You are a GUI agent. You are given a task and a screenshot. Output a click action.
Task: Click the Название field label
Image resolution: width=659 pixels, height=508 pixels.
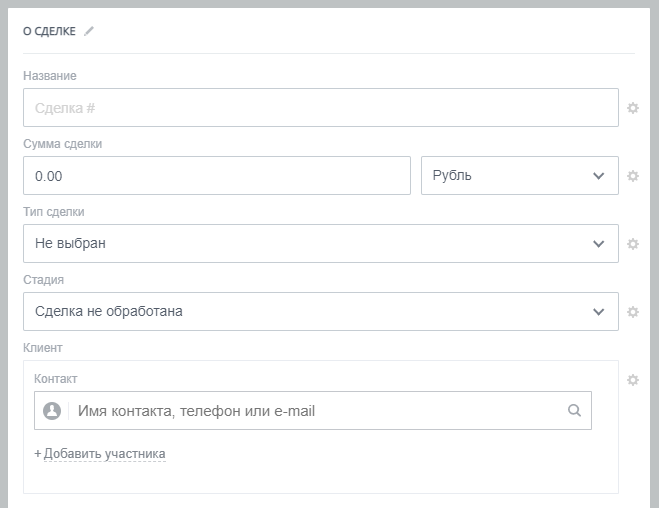tap(49, 76)
